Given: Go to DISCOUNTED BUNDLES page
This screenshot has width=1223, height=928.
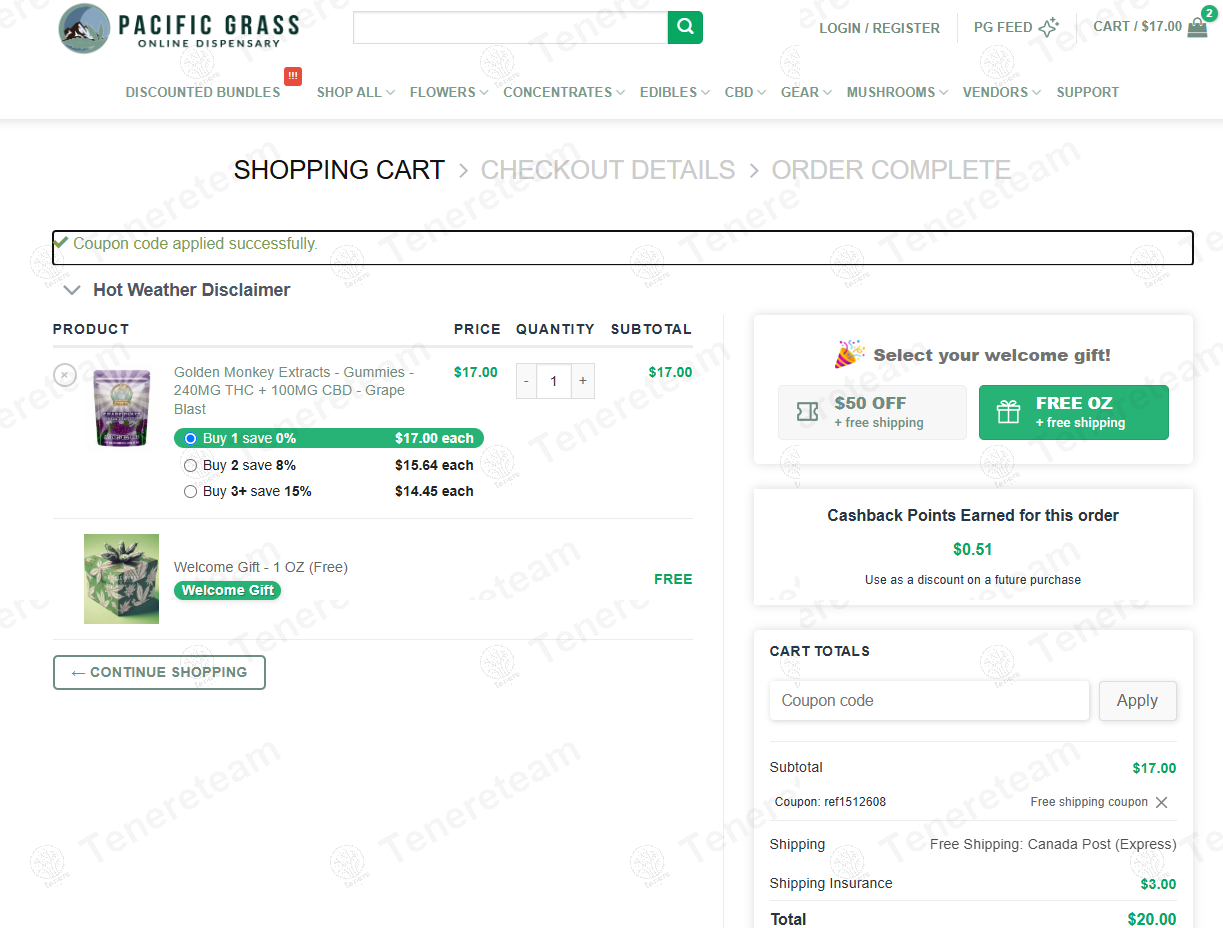Looking at the screenshot, I should [x=203, y=92].
